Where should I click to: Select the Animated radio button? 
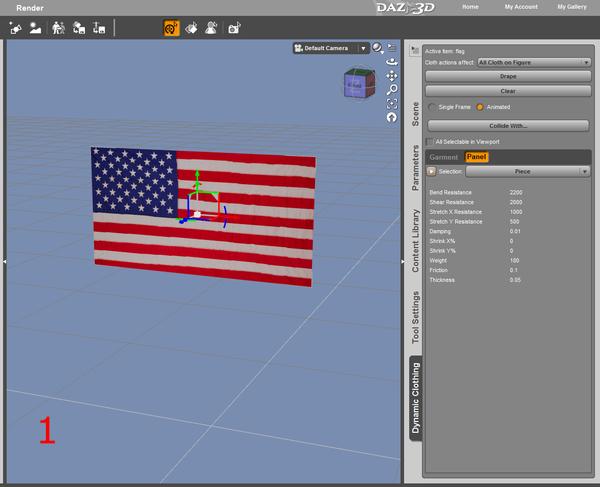coord(479,107)
